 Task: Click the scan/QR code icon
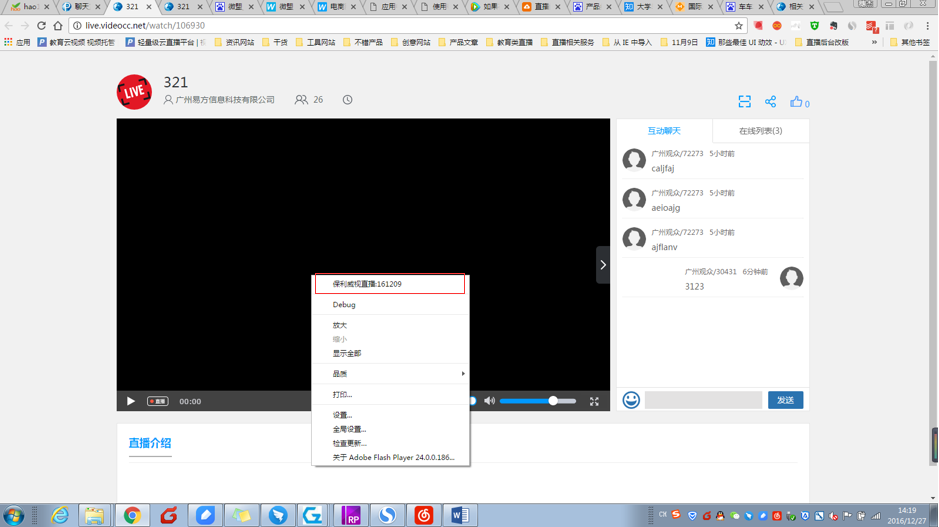pos(744,102)
